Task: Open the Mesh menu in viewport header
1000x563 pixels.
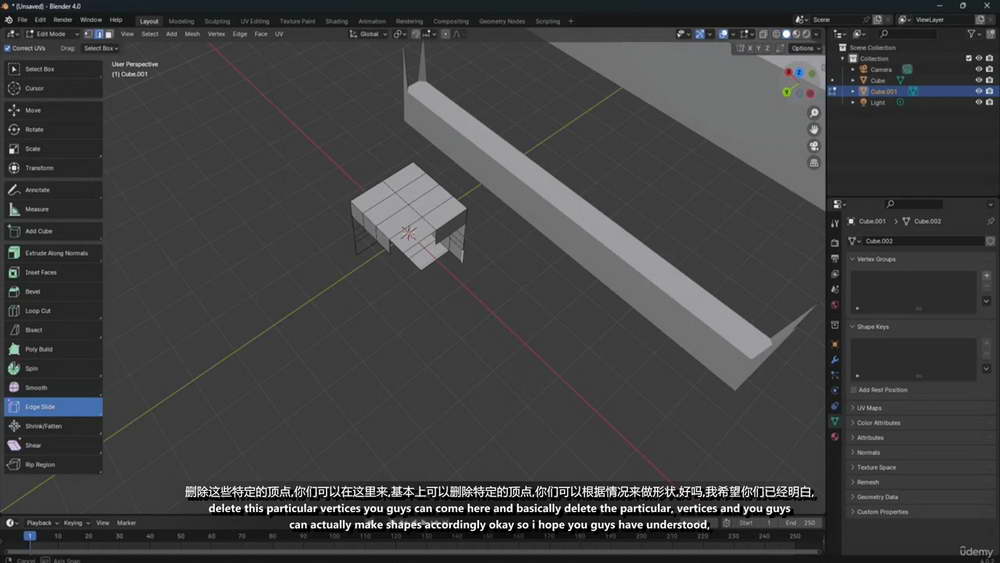Action: [192, 34]
